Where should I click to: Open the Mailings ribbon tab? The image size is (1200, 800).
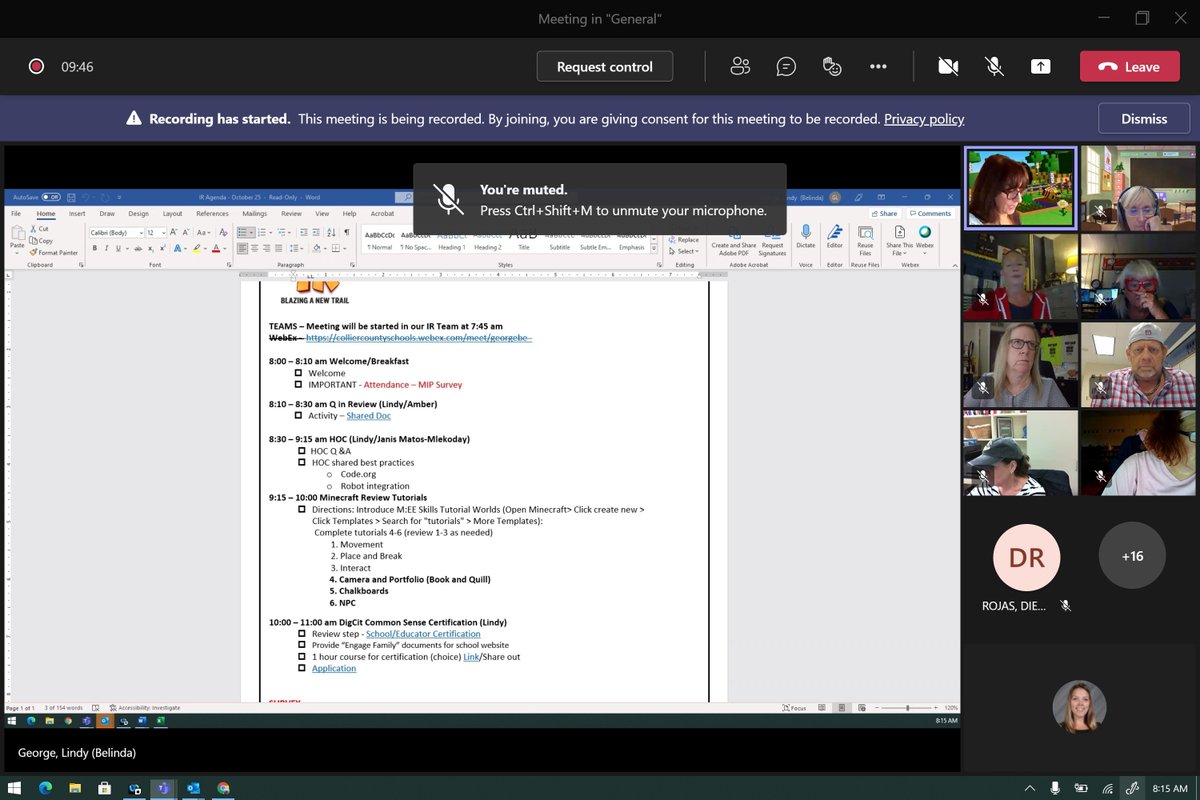tap(254, 213)
